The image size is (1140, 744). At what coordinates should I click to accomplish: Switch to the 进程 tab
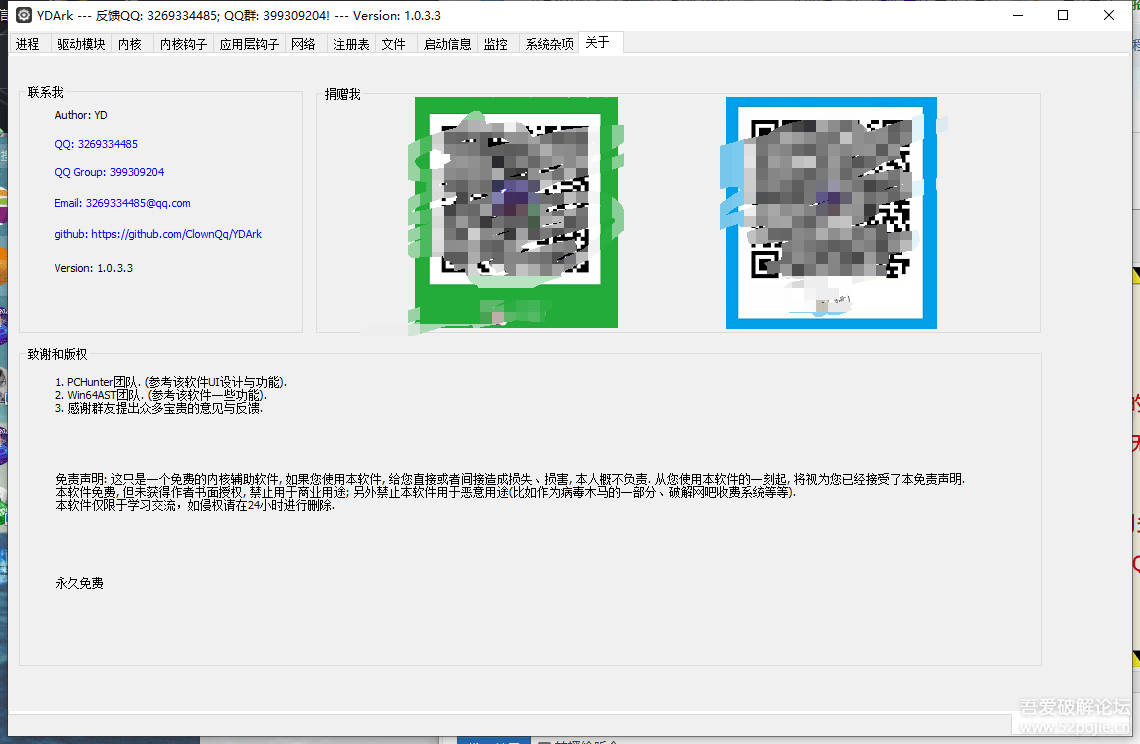pyautogui.click(x=28, y=44)
